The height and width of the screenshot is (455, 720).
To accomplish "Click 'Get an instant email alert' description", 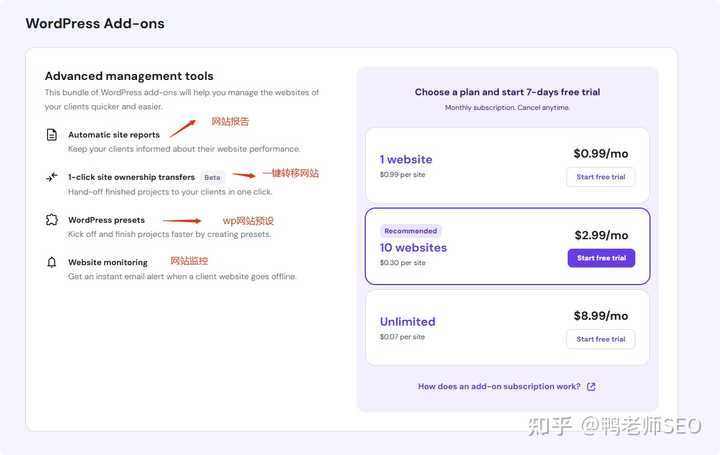I will click(182, 276).
